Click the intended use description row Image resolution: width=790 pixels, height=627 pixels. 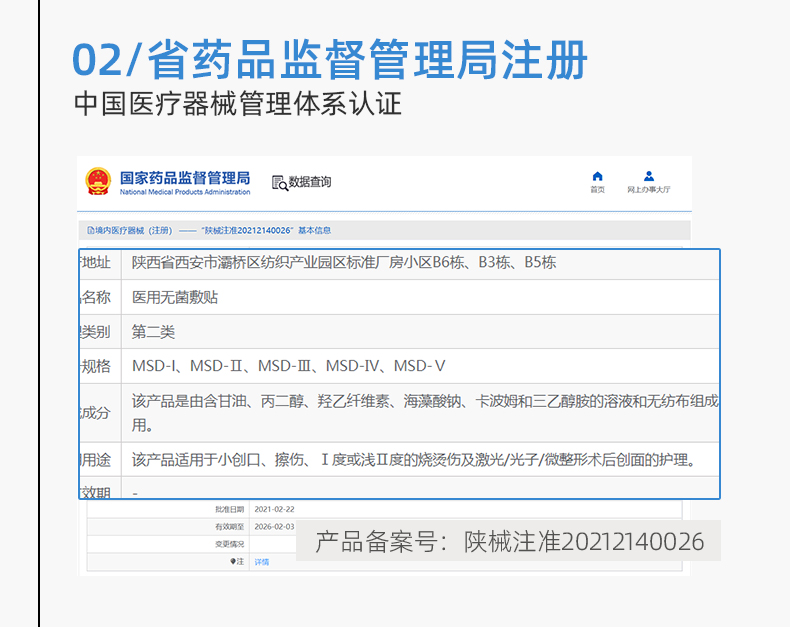(x=412, y=460)
